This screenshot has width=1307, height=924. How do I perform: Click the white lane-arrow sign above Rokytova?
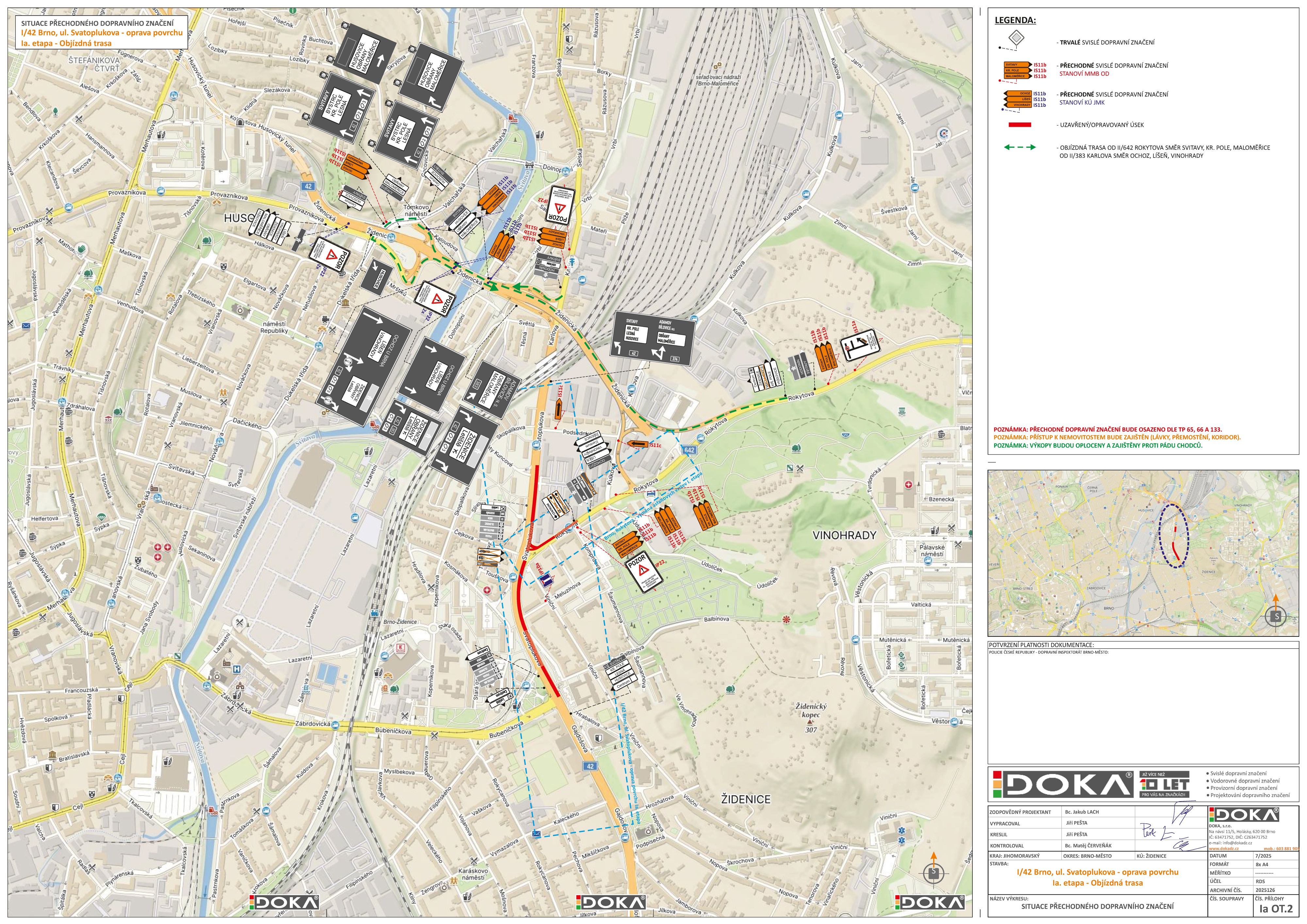[x=861, y=345]
